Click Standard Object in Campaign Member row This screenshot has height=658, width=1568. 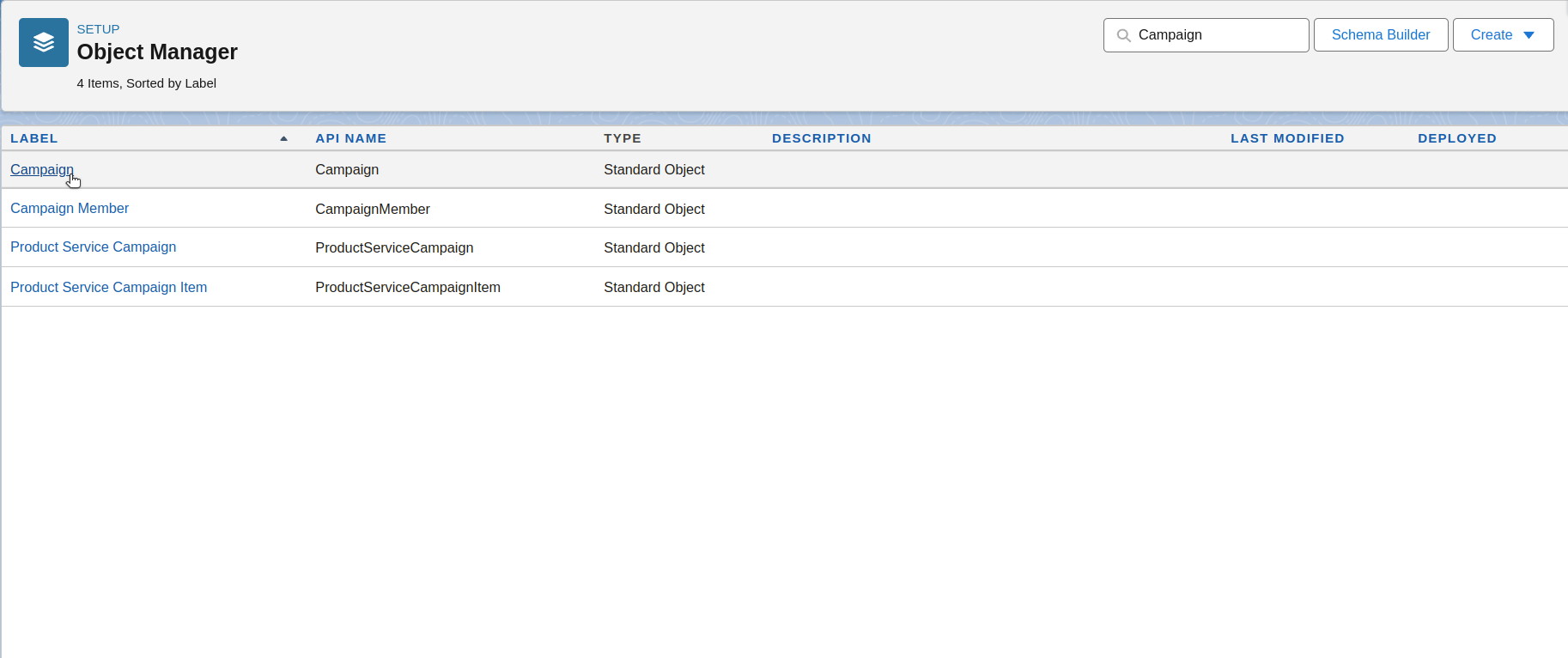(654, 209)
